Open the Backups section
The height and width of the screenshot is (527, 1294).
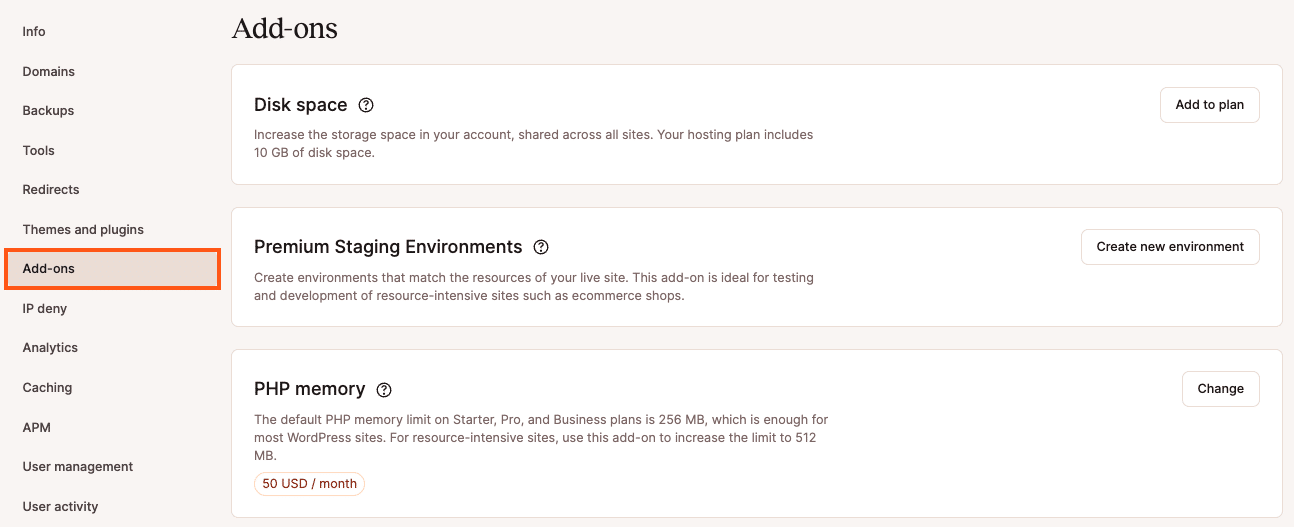(48, 111)
